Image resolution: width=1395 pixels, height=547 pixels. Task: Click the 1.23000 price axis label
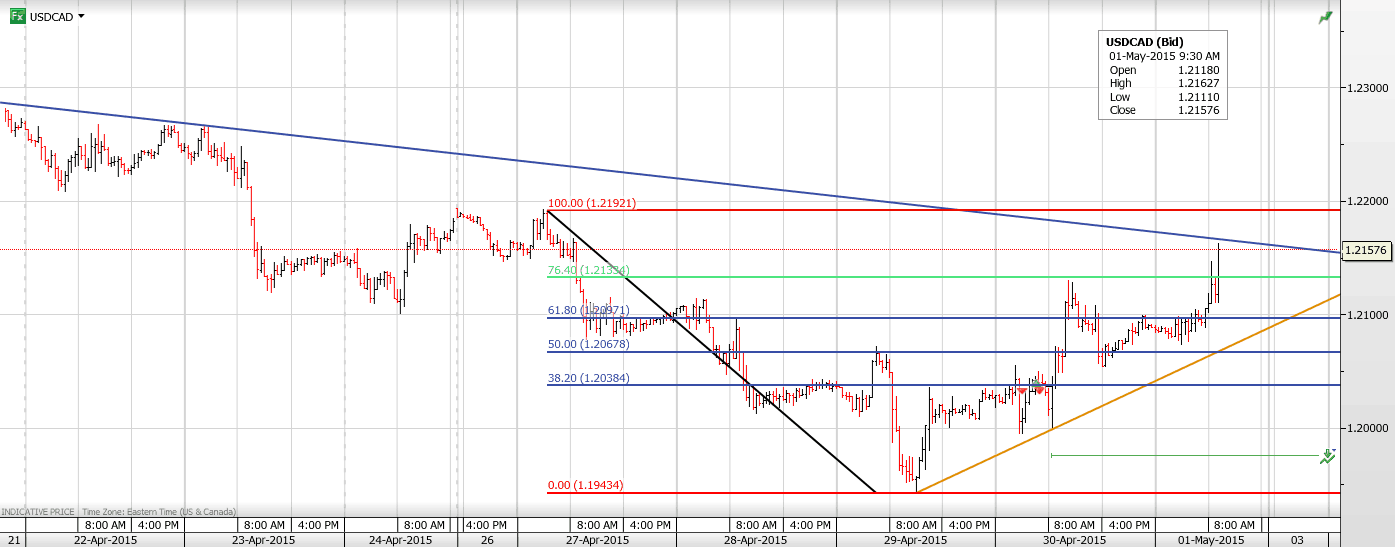(1366, 88)
